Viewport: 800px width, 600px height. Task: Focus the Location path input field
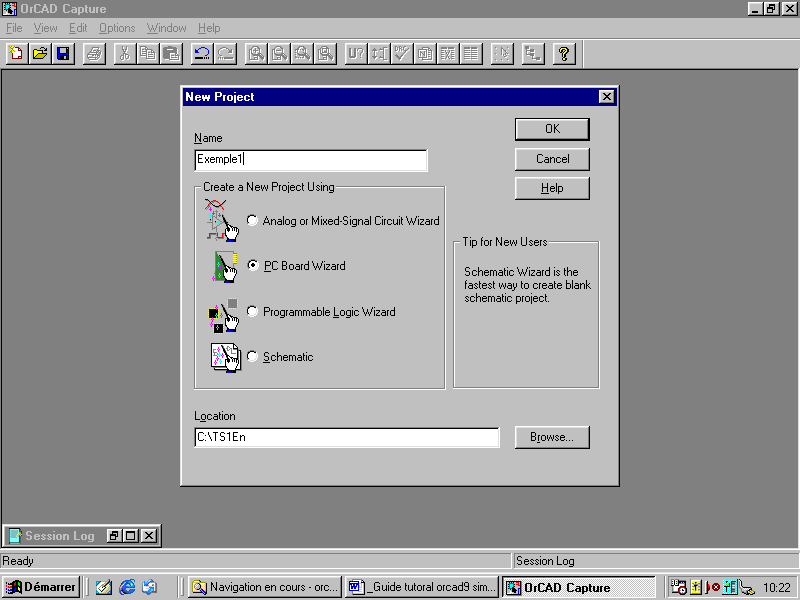click(347, 437)
